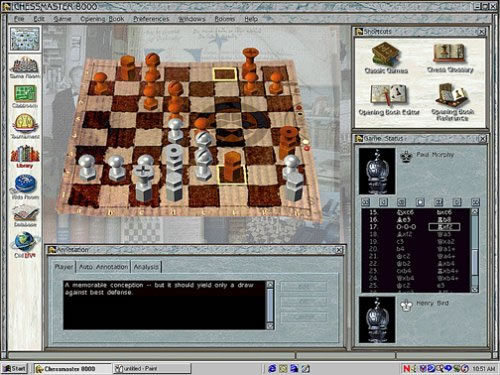Viewport: 500px width, 375px height.
Task: Open the Windows menu
Action: [192, 19]
